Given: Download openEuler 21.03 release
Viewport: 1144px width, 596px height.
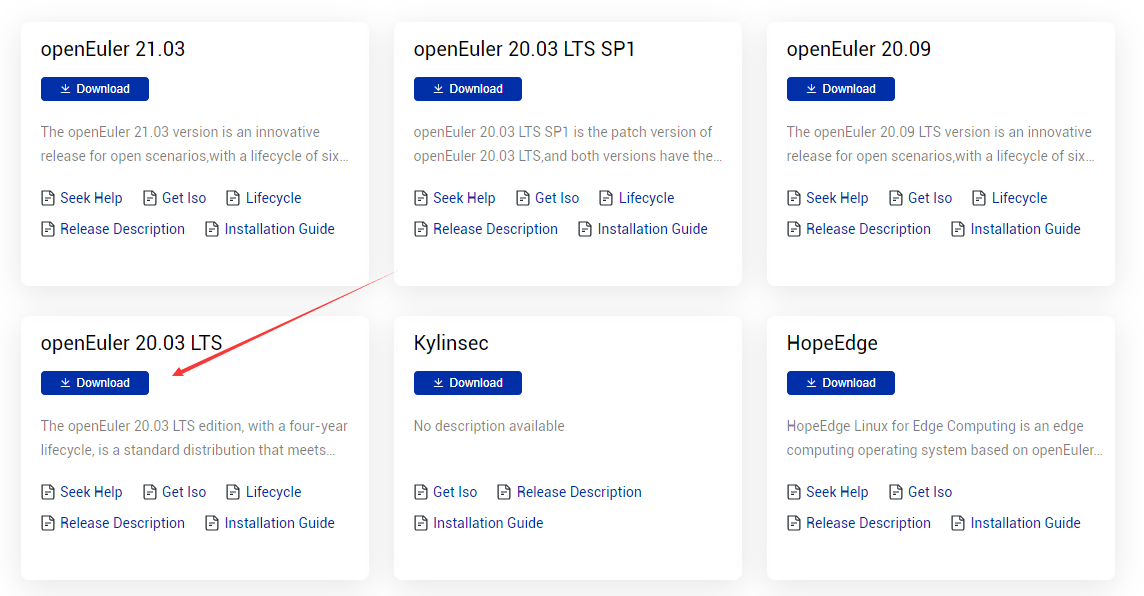Looking at the screenshot, I should click(x=95, y=89).
